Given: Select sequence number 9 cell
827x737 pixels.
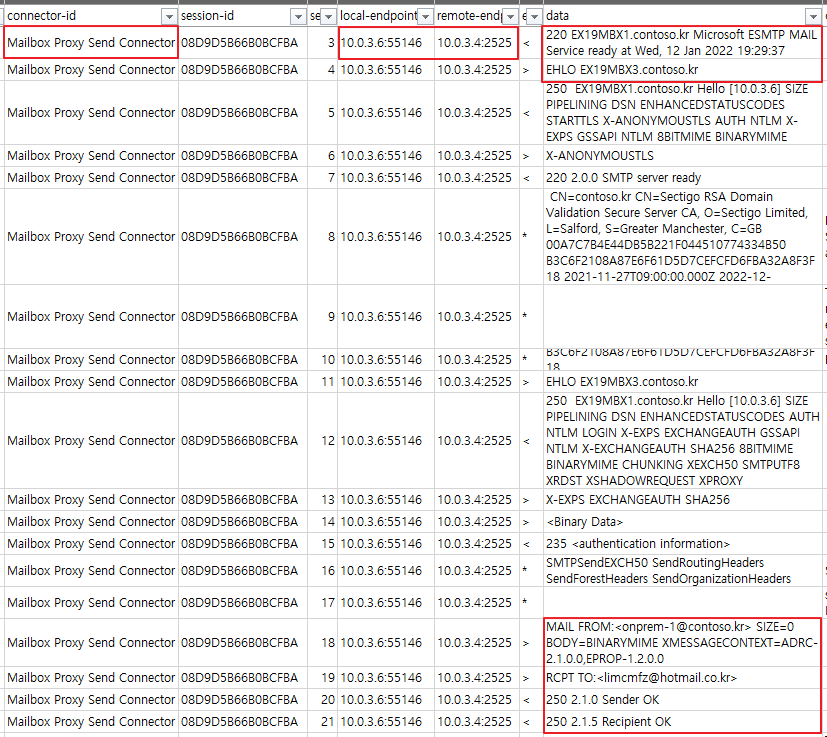Looking at the screenshot, I should [322, 317].
